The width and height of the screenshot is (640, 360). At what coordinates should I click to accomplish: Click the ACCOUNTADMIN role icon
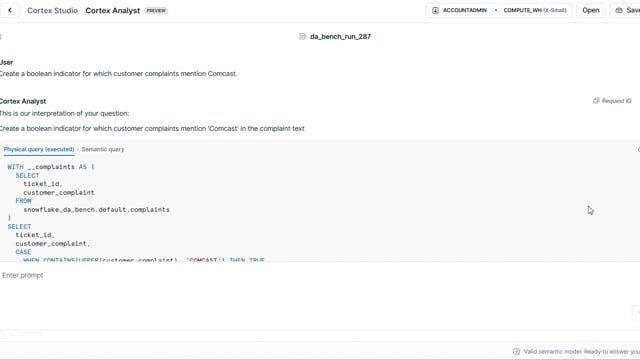point(436,10)
